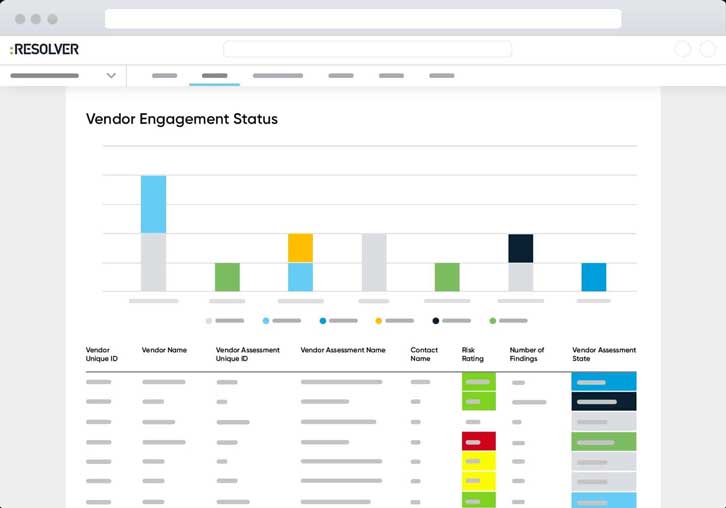Click the grey legend dot

click(209, 321)
